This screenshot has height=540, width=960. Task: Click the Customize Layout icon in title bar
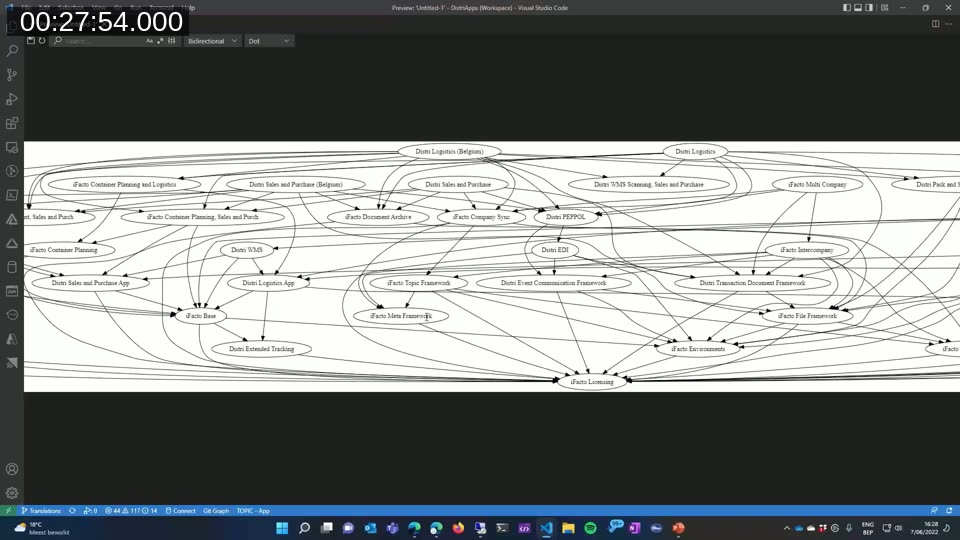(x=885, y=8)
